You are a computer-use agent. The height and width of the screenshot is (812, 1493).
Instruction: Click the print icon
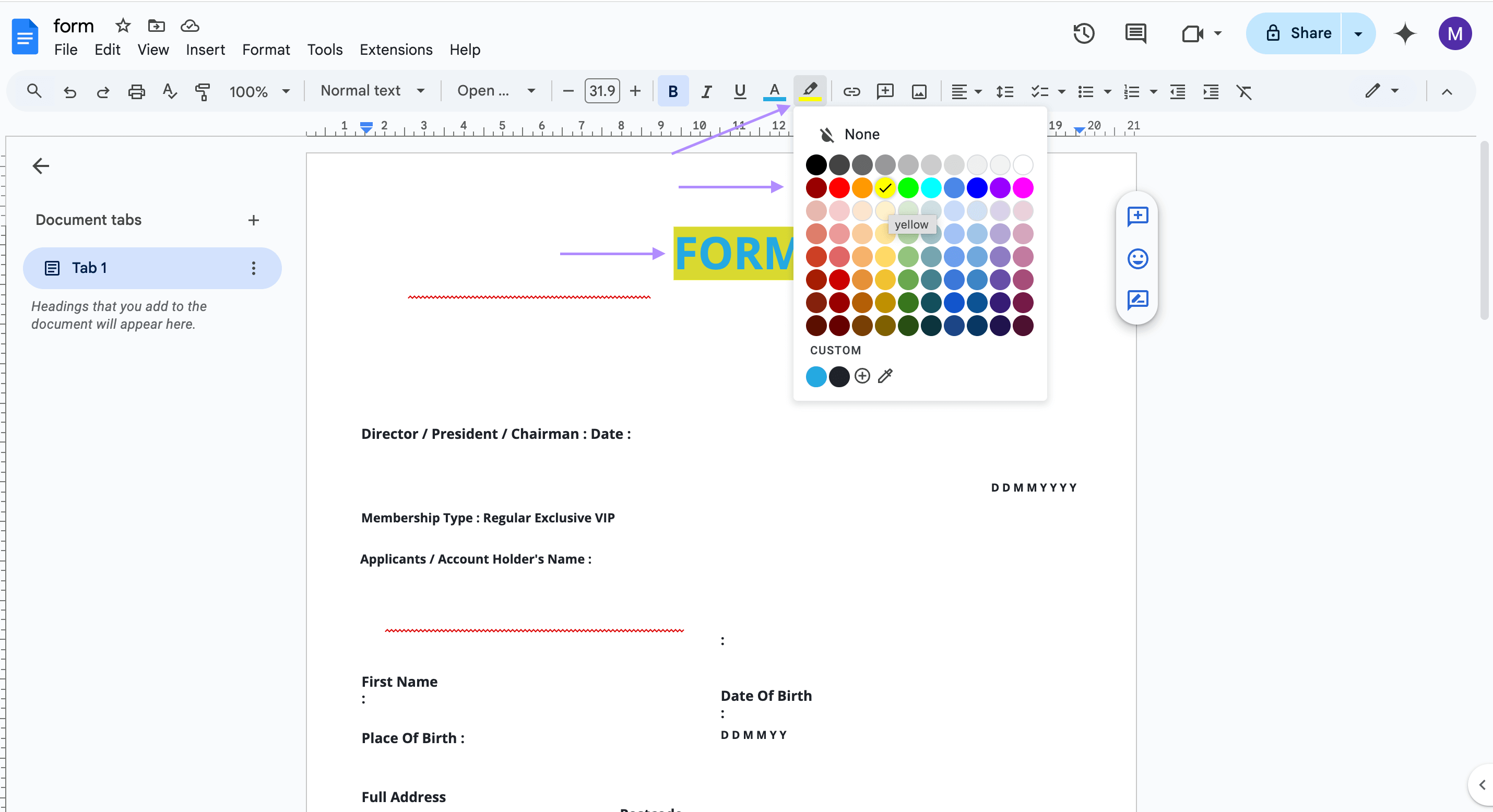click(x=136, y=91)
